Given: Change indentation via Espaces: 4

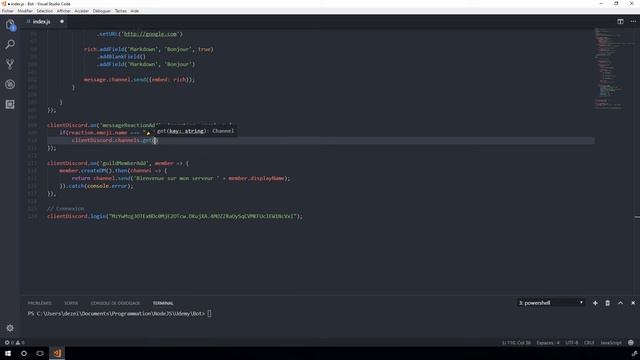Looking at the screenshot, I should 548,342.
